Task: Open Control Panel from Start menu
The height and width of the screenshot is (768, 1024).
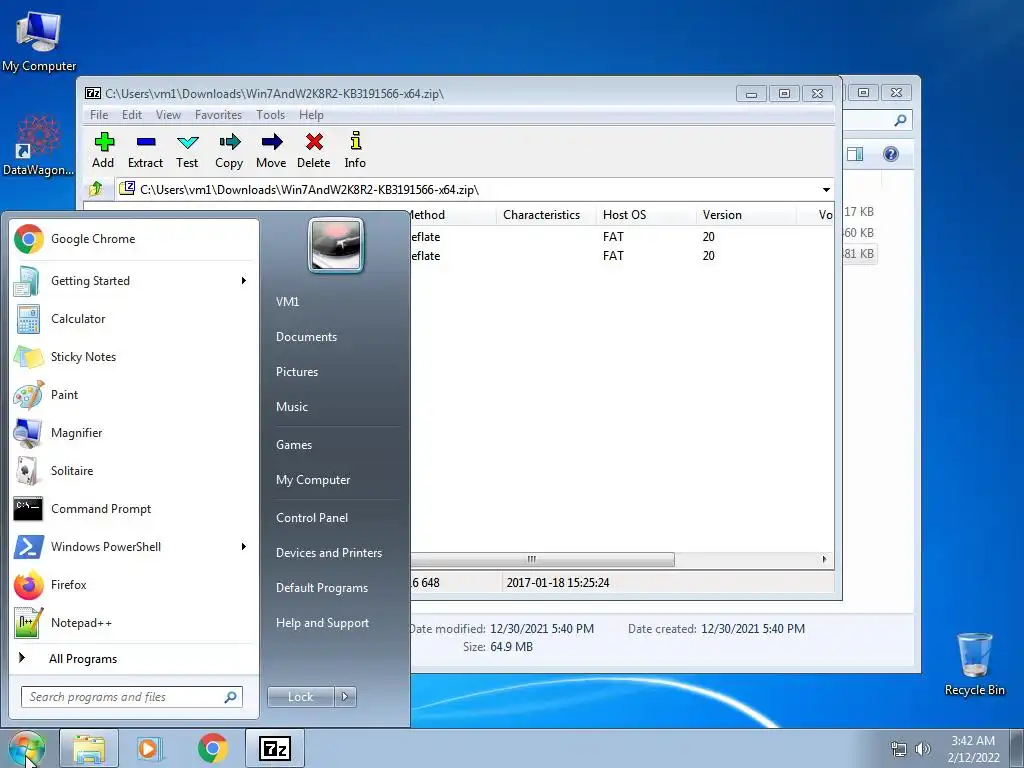Action: (312, 518)
